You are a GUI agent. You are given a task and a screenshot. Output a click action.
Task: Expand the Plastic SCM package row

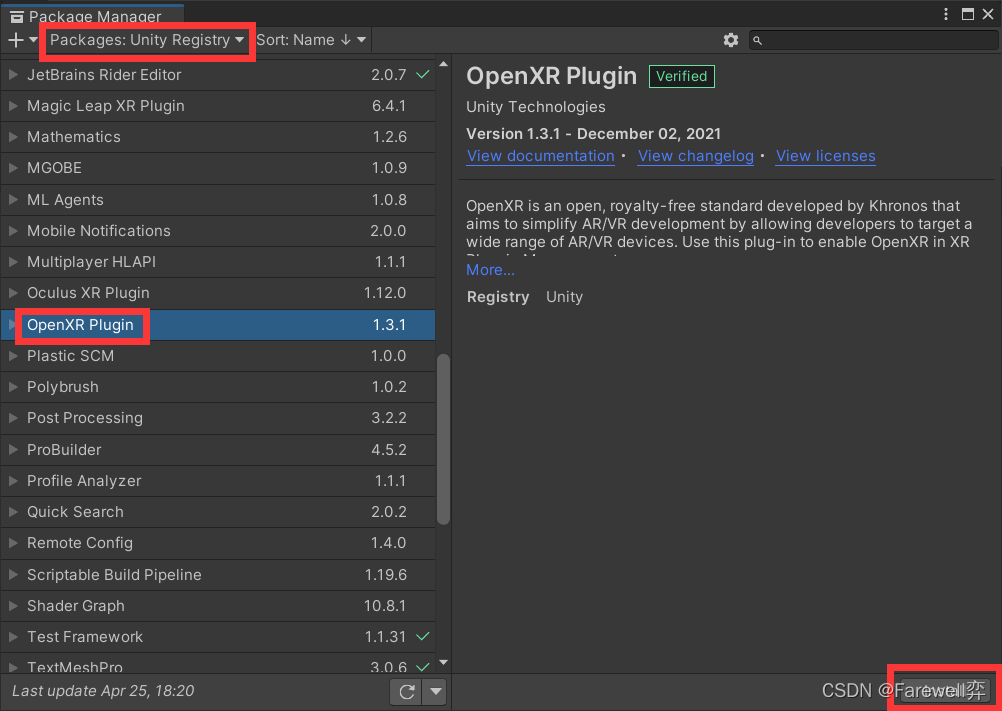[13, 356]
